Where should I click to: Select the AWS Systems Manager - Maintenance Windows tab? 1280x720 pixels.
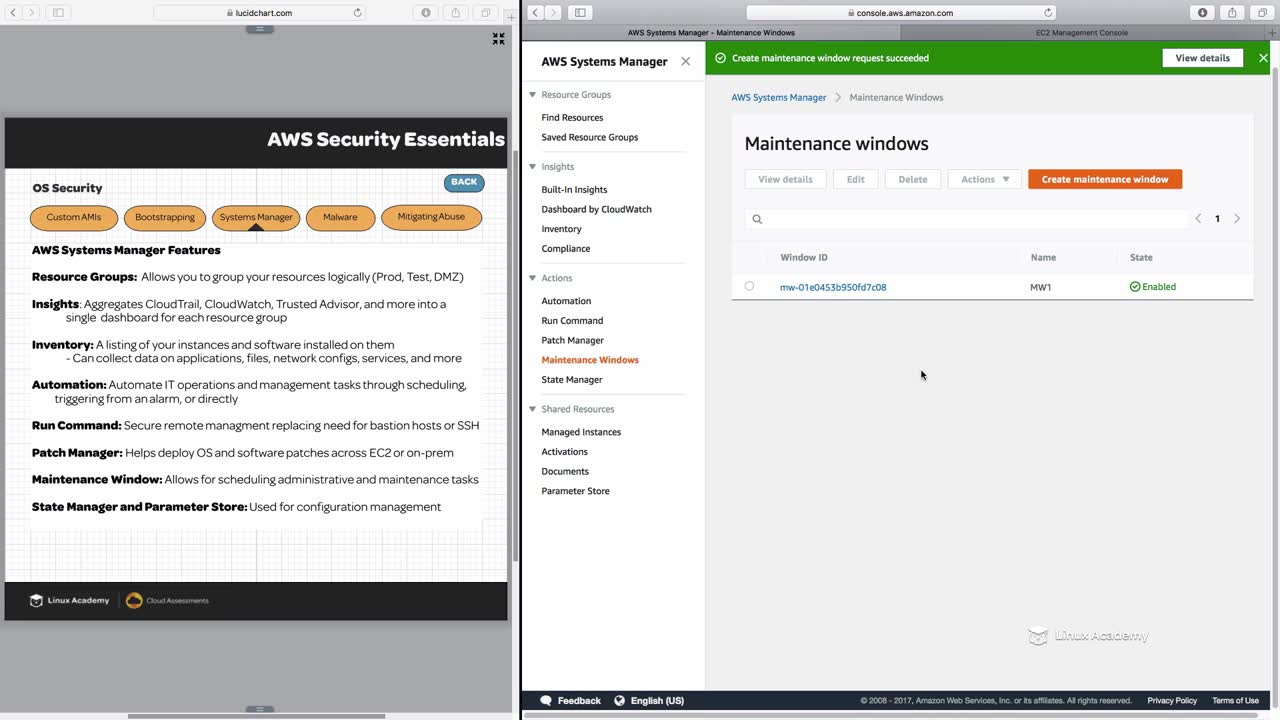tap(711, 33)
